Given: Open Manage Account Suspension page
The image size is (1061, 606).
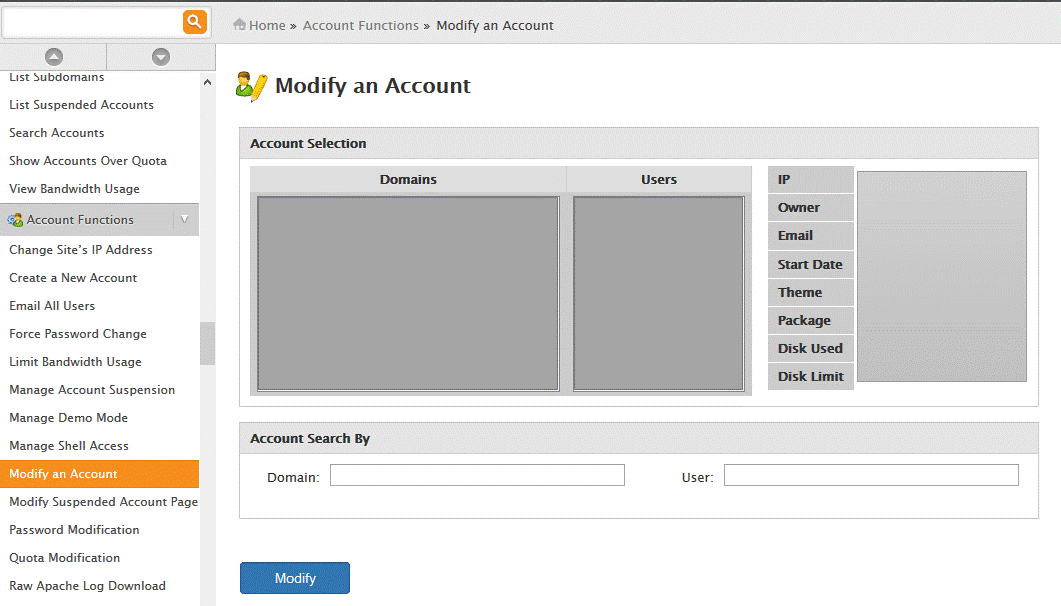Looking at the screenshot, I should coord(92,390).
